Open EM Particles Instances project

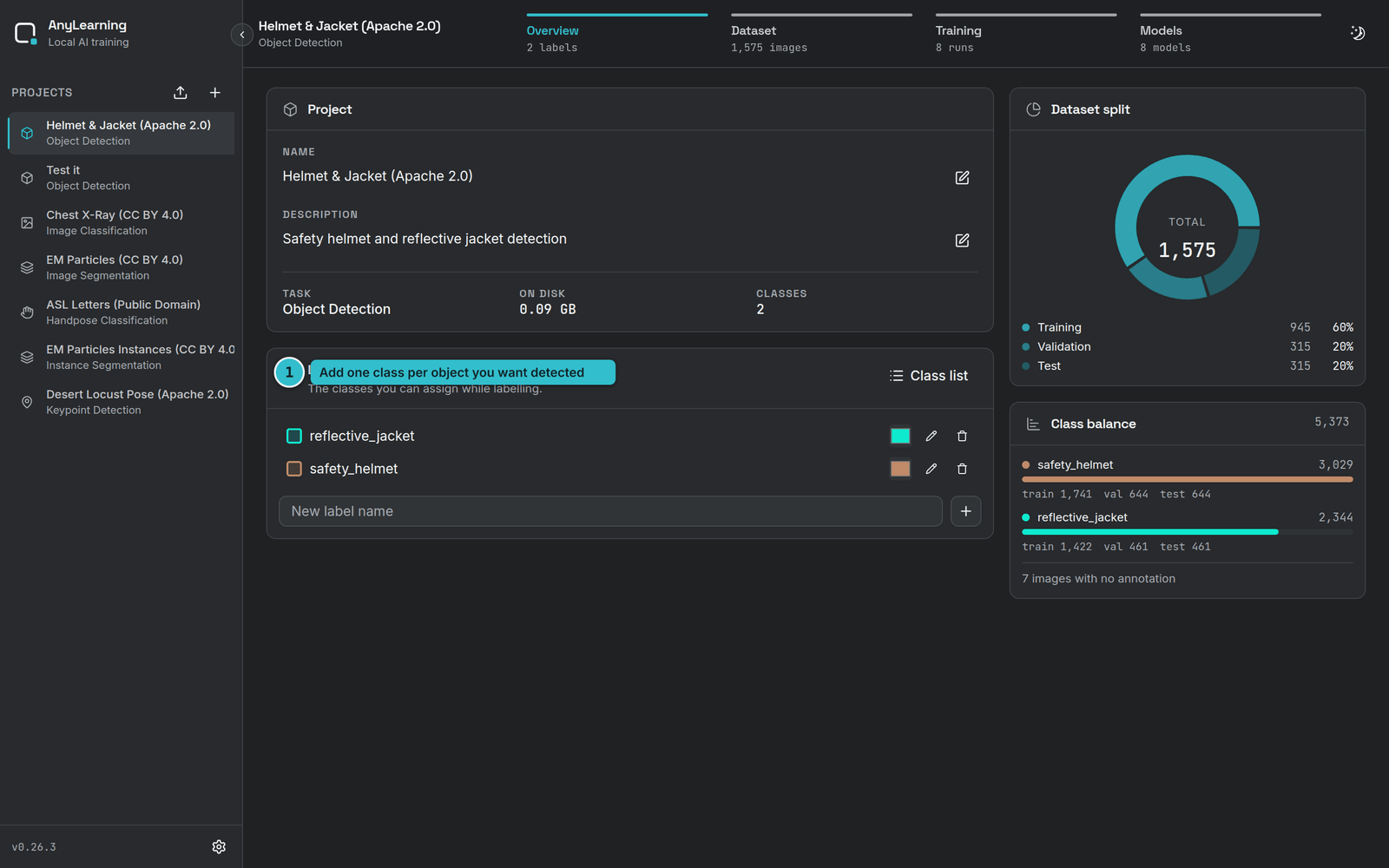click(x=122, y=357)
